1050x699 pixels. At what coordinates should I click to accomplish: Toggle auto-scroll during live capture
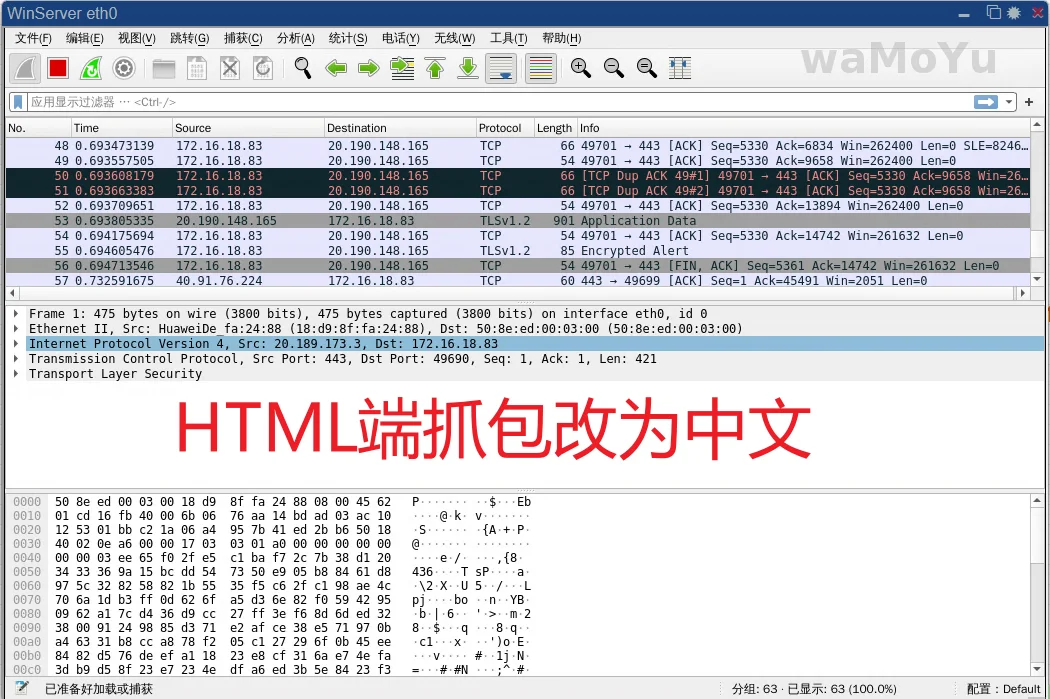(501, 68)
